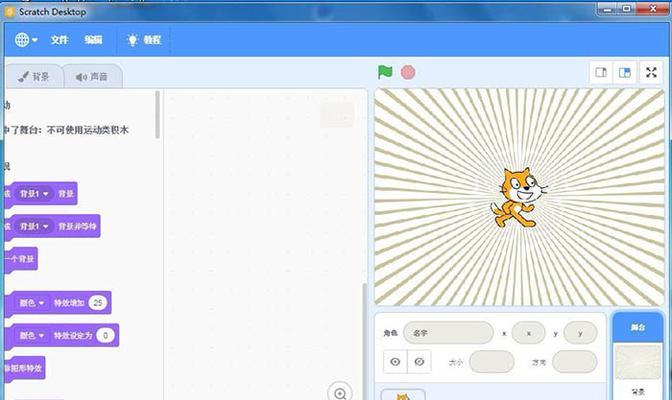Click the x coordinate field
The height and width of the screenshot is (400, 672).
click(528, 333)
